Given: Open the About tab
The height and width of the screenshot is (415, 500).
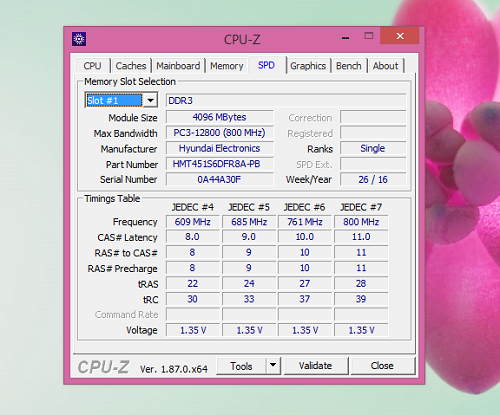Looking at the screenshot, I should click(385, 66).
